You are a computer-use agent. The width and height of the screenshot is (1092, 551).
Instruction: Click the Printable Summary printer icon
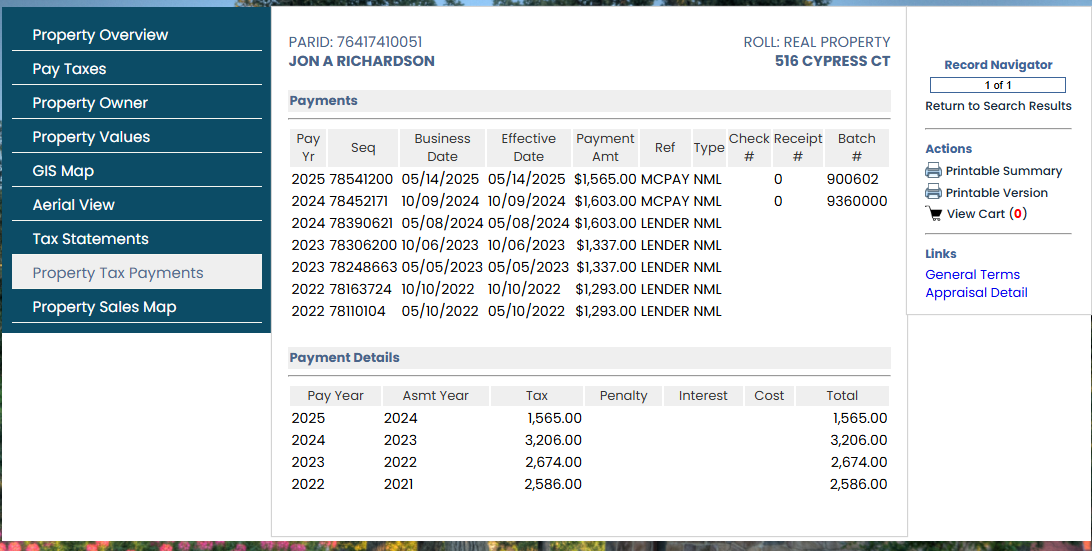[933, 171]
